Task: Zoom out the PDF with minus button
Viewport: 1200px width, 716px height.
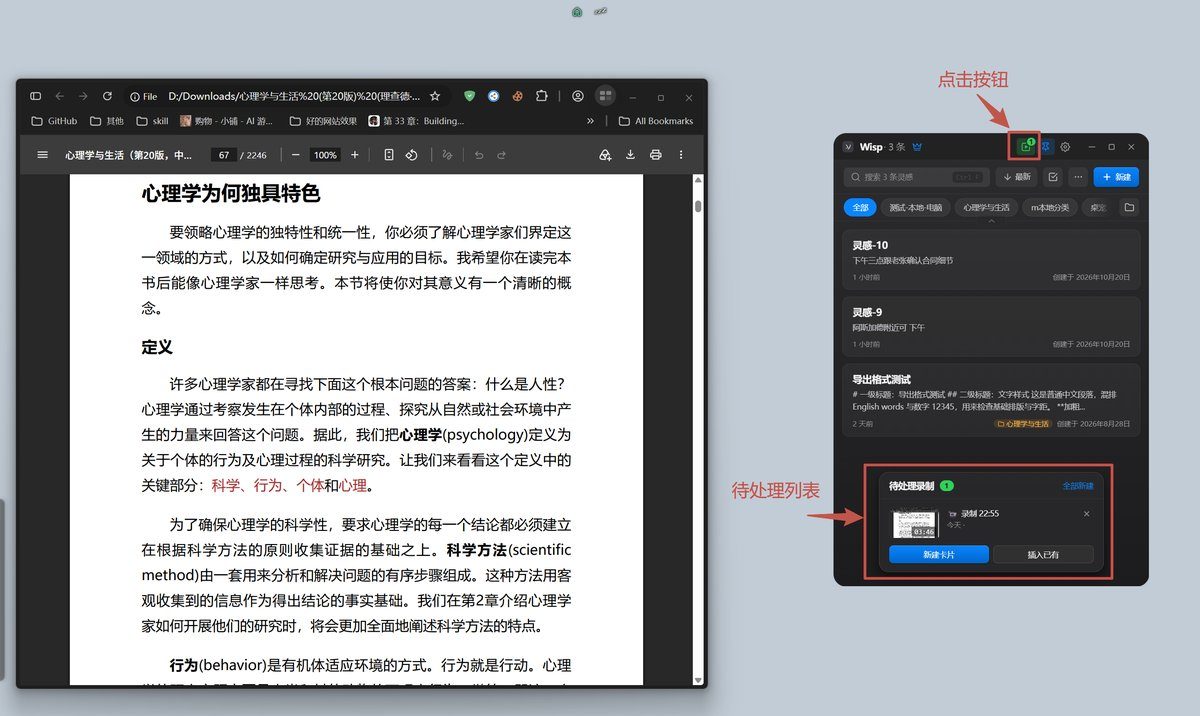Action: (x=296, y=155)
